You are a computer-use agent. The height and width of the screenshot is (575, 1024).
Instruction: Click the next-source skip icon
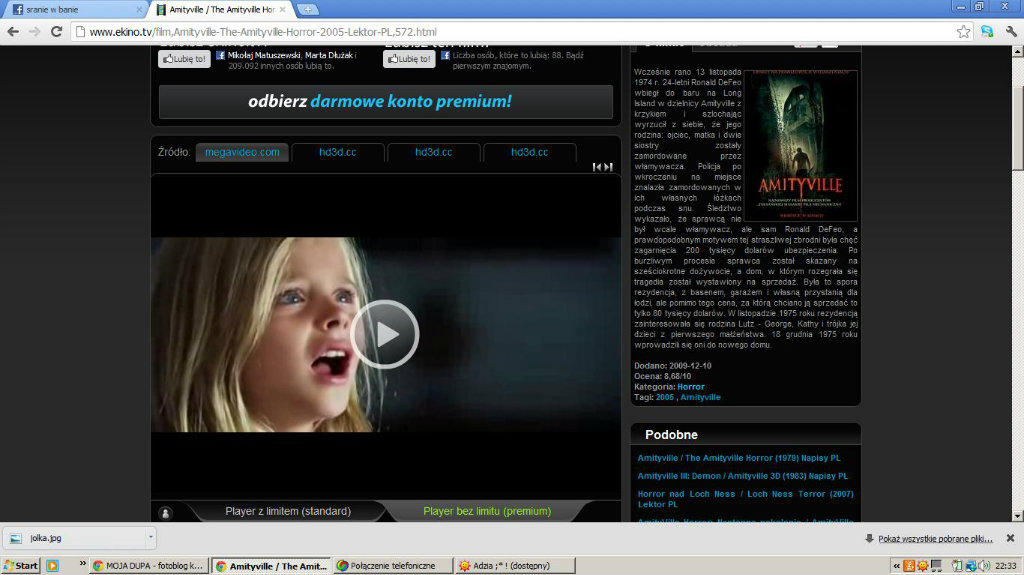tap(608, 167)
